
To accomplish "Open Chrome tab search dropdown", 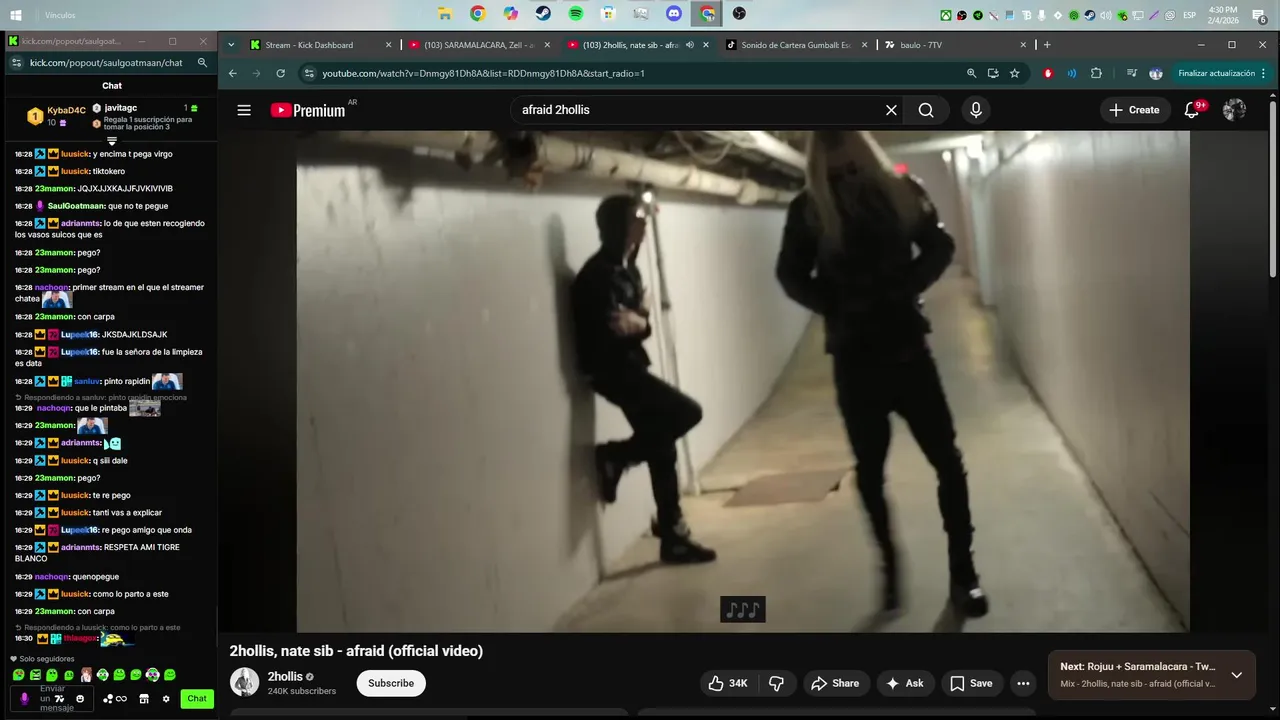I will 232,45.
